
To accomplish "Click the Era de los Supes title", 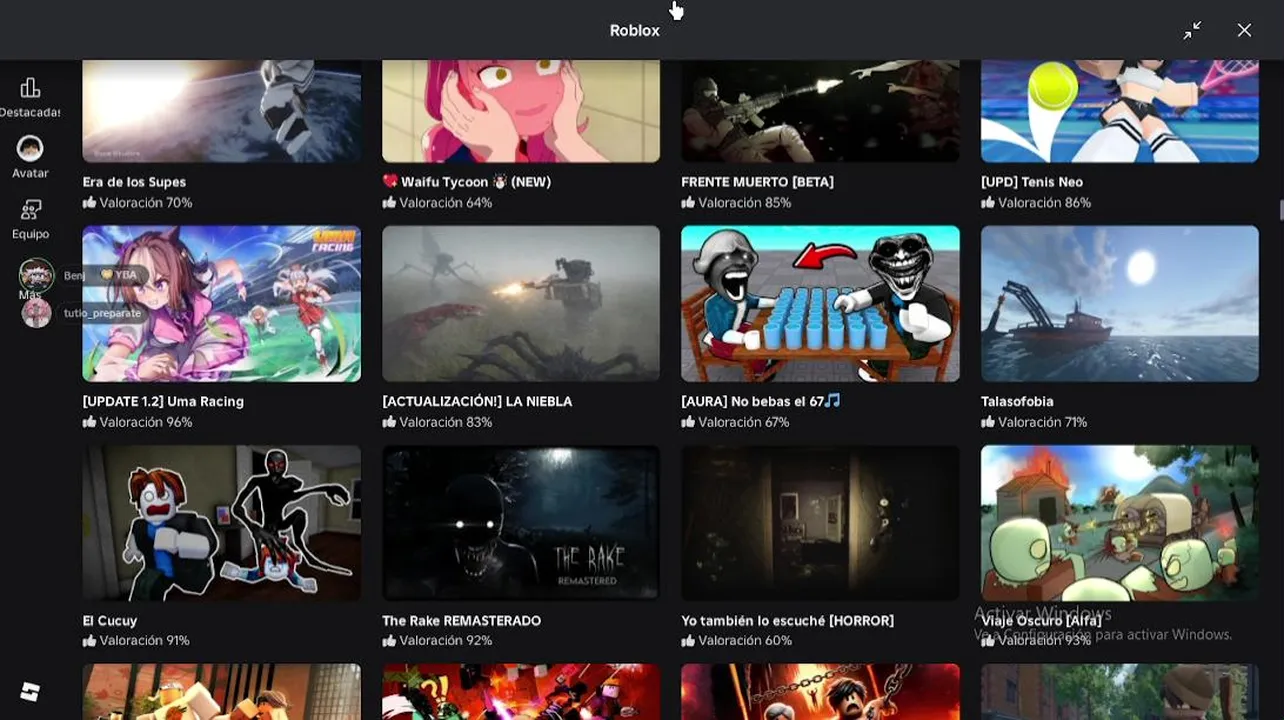I will point(134,182).
